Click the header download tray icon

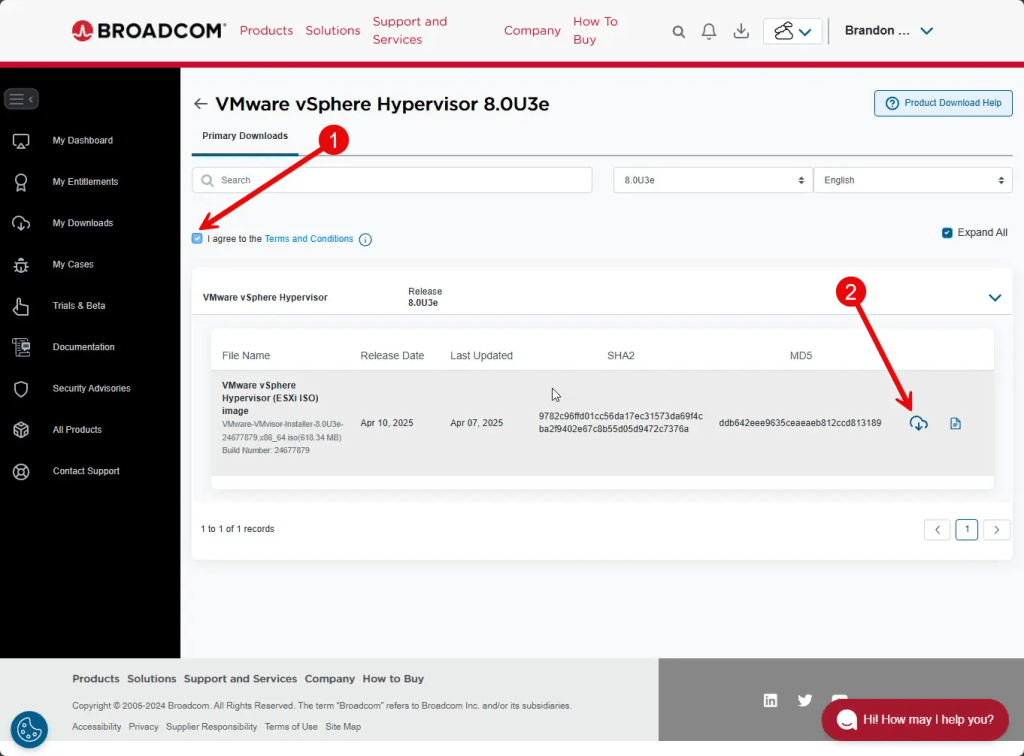click(x=741, y=32)
